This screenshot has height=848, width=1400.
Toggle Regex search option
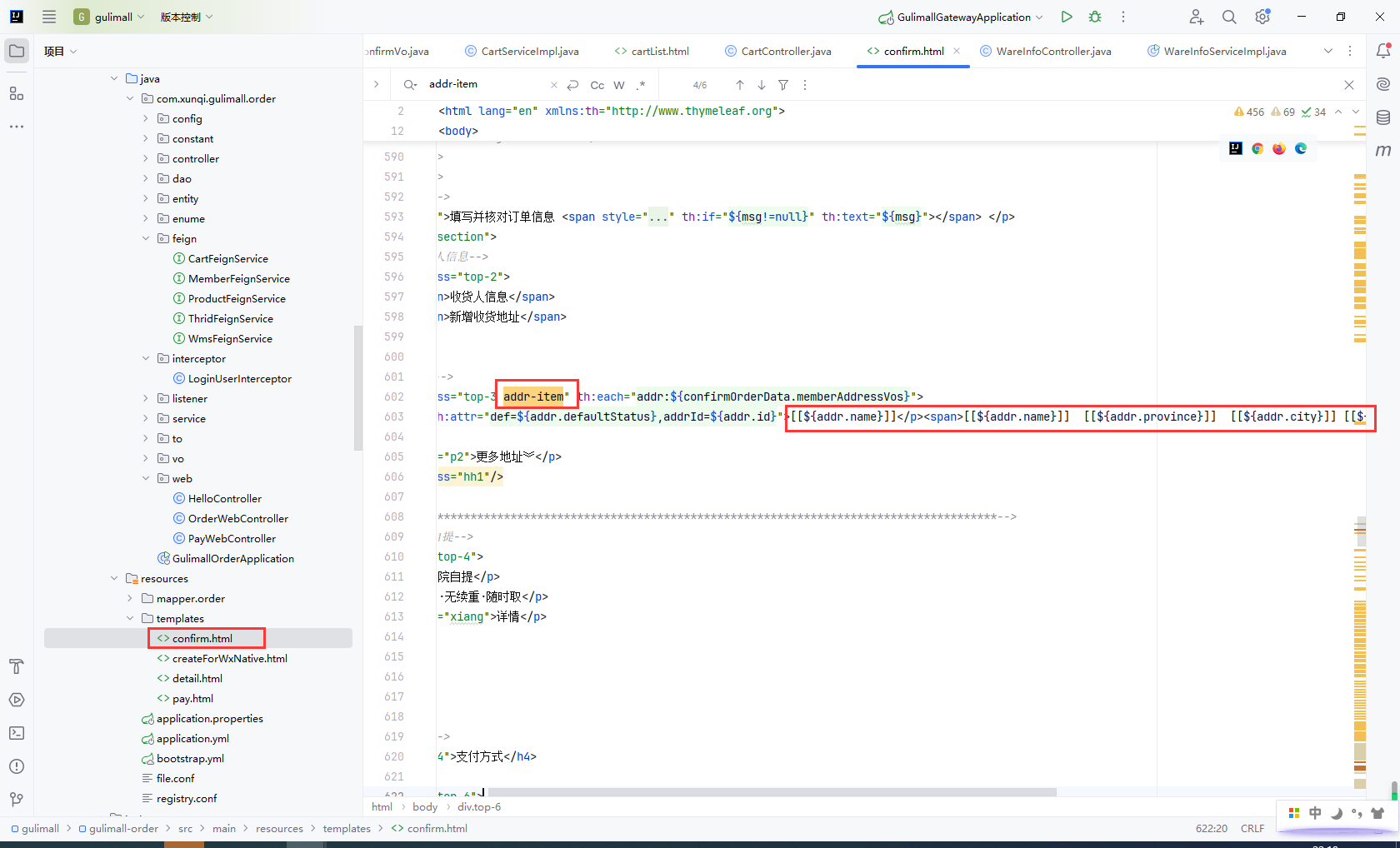coord(641,85)
